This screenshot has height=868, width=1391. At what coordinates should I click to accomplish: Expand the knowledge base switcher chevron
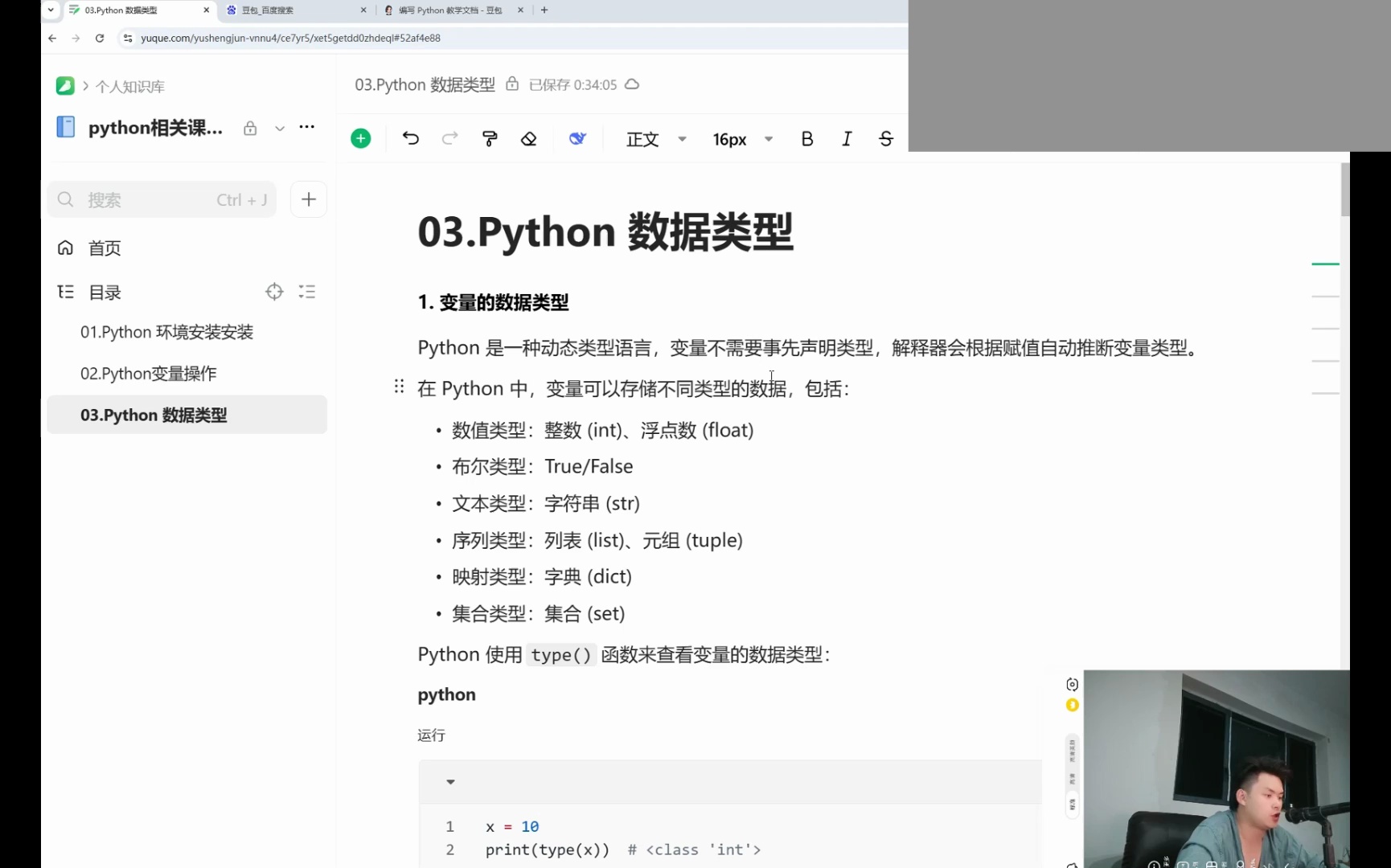(x=280, y=128)
